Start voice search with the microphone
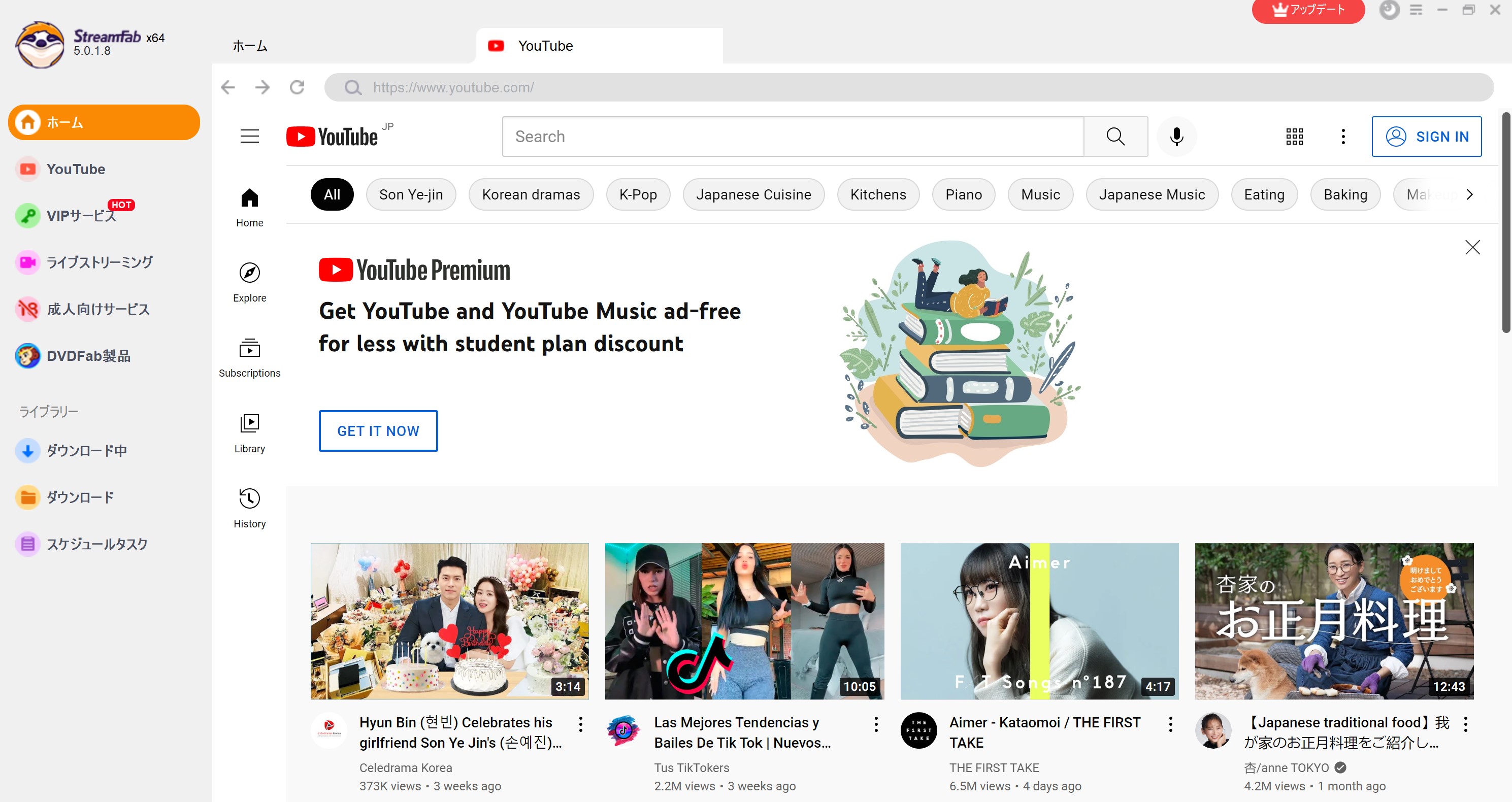 1176,136
